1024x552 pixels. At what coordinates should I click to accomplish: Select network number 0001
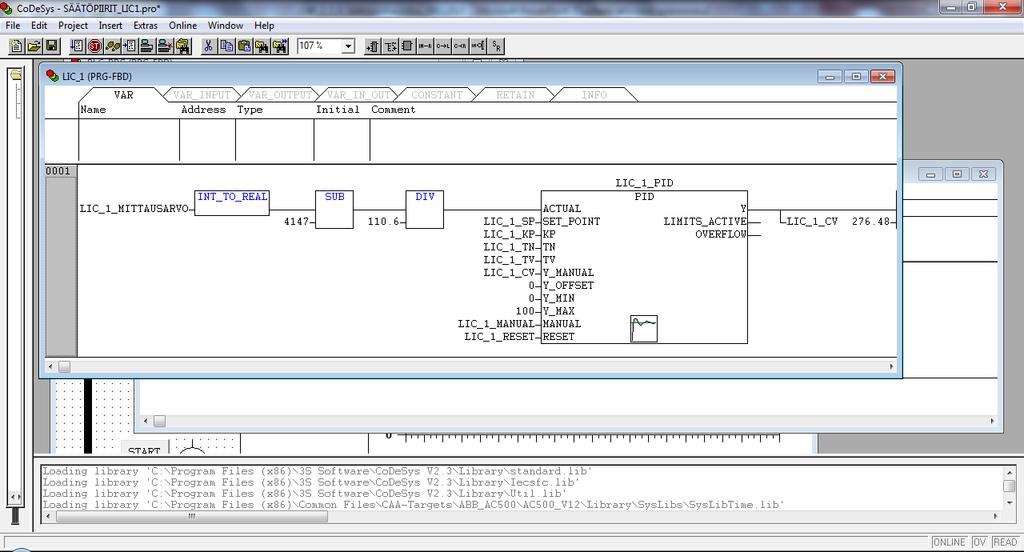[58, 171]
